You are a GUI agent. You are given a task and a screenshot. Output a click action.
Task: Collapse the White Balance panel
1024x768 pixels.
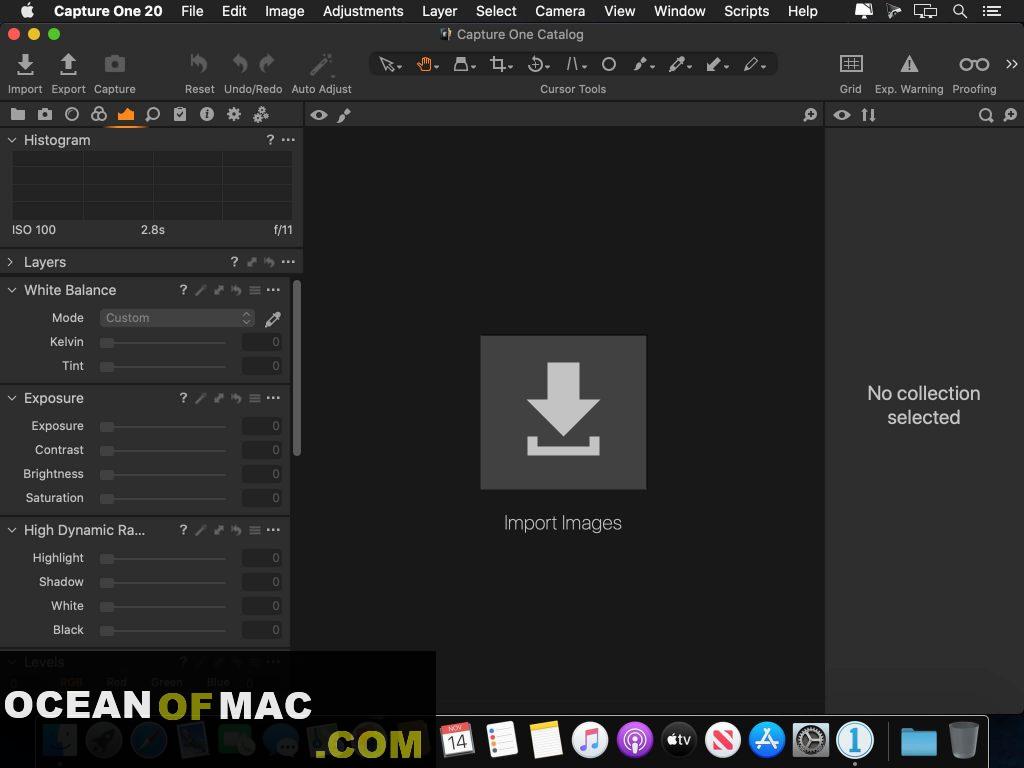(x=12, y=290)
